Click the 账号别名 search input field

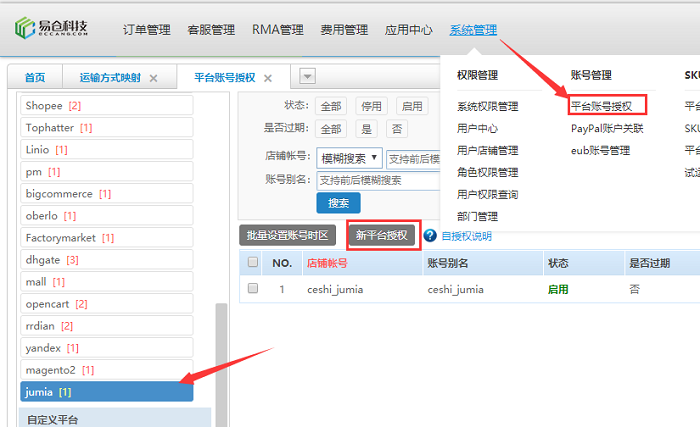tap(378, 181)
